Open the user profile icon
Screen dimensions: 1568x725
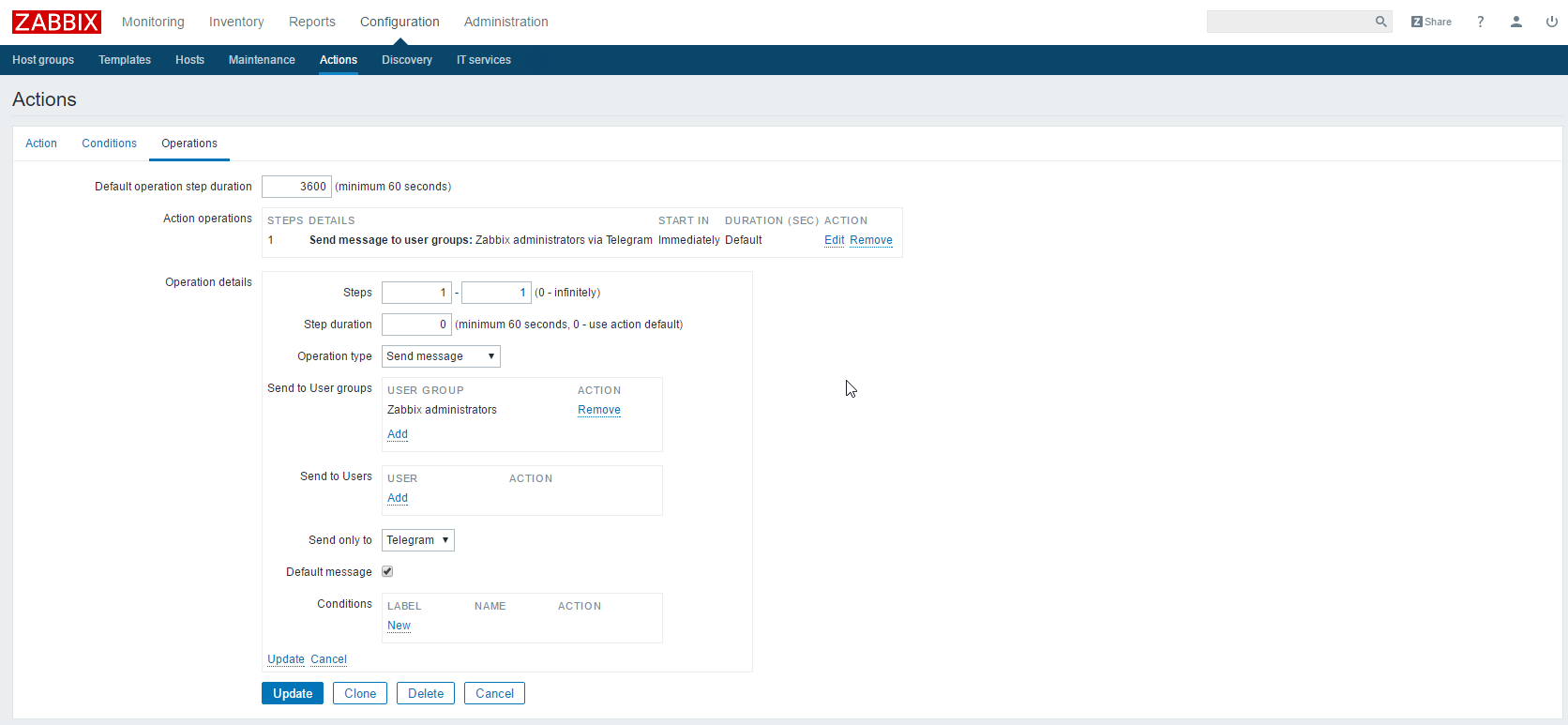[1515, 22]
